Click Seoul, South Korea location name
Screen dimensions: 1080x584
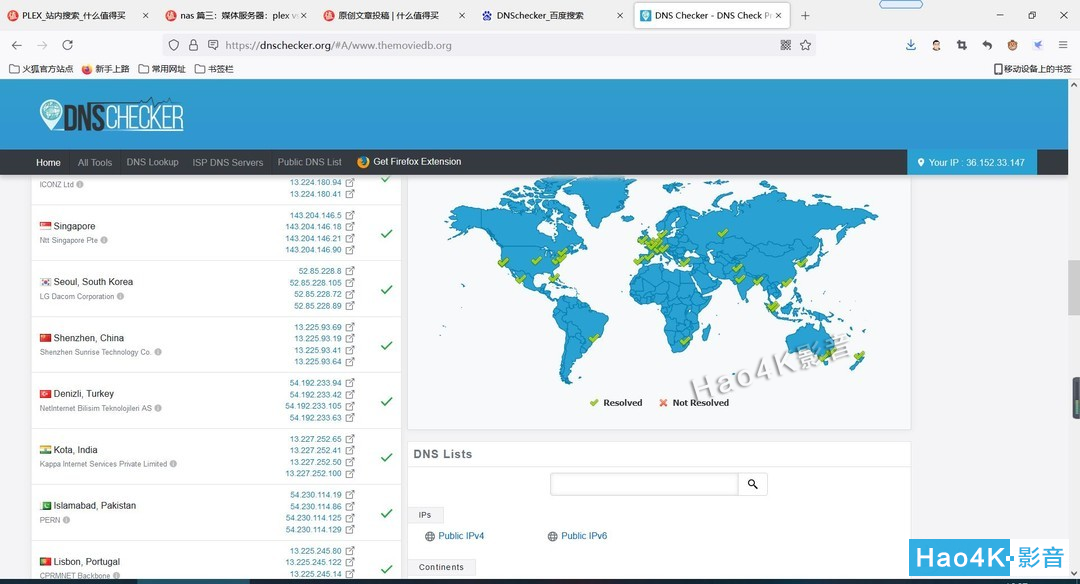[x=93, y=282]
